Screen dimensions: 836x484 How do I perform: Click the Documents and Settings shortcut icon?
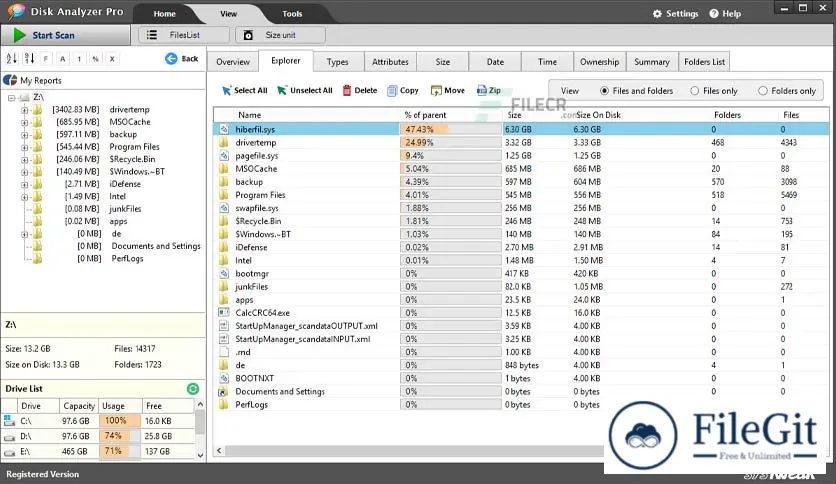click(223, 392)
